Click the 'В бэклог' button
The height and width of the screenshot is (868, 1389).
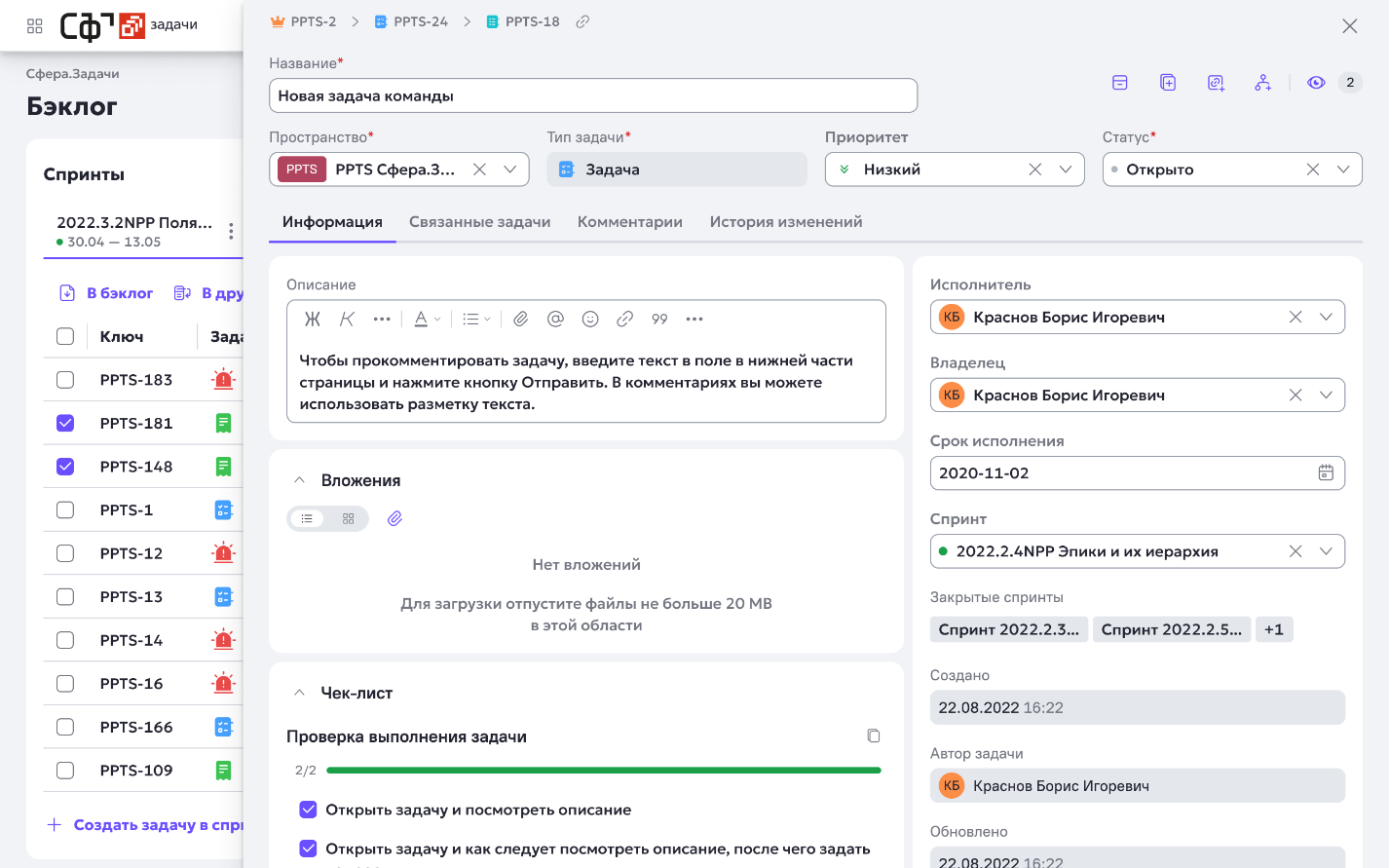coord(107,293)
